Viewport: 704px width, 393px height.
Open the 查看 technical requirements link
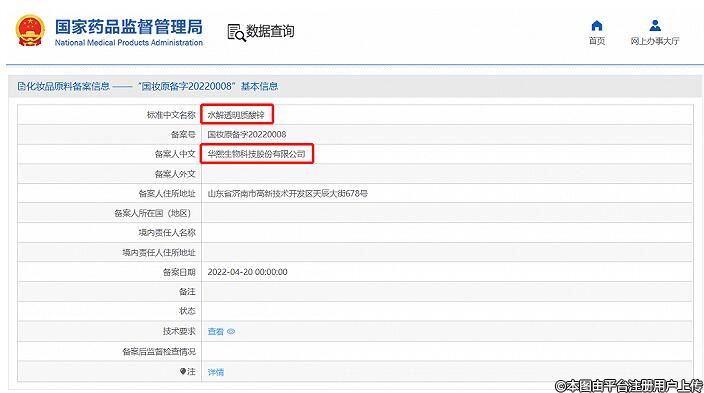[216, 331]
